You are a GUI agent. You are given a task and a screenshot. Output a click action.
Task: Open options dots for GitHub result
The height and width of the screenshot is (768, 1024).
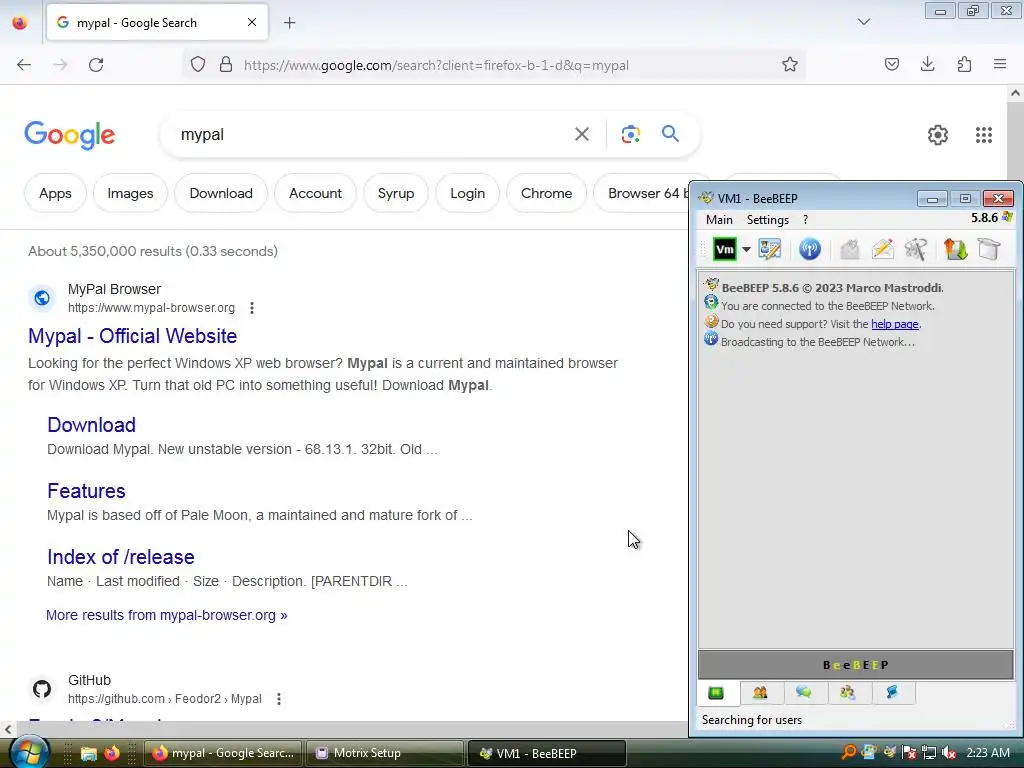pyautogui.click(x=279, y=699)
